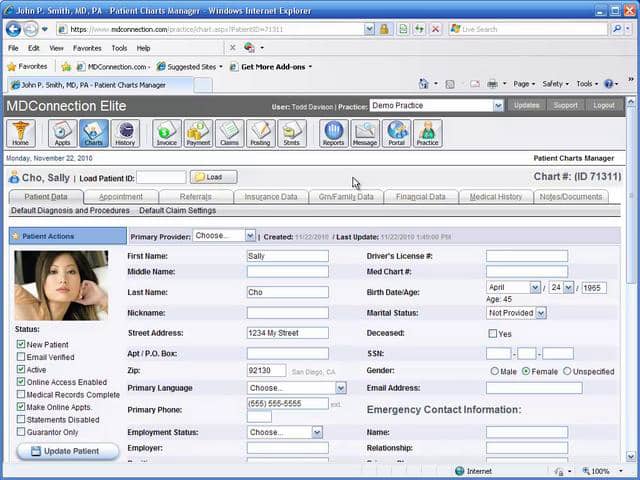
Task: Toggle the Active status checkbox
Action: point(21,369)
